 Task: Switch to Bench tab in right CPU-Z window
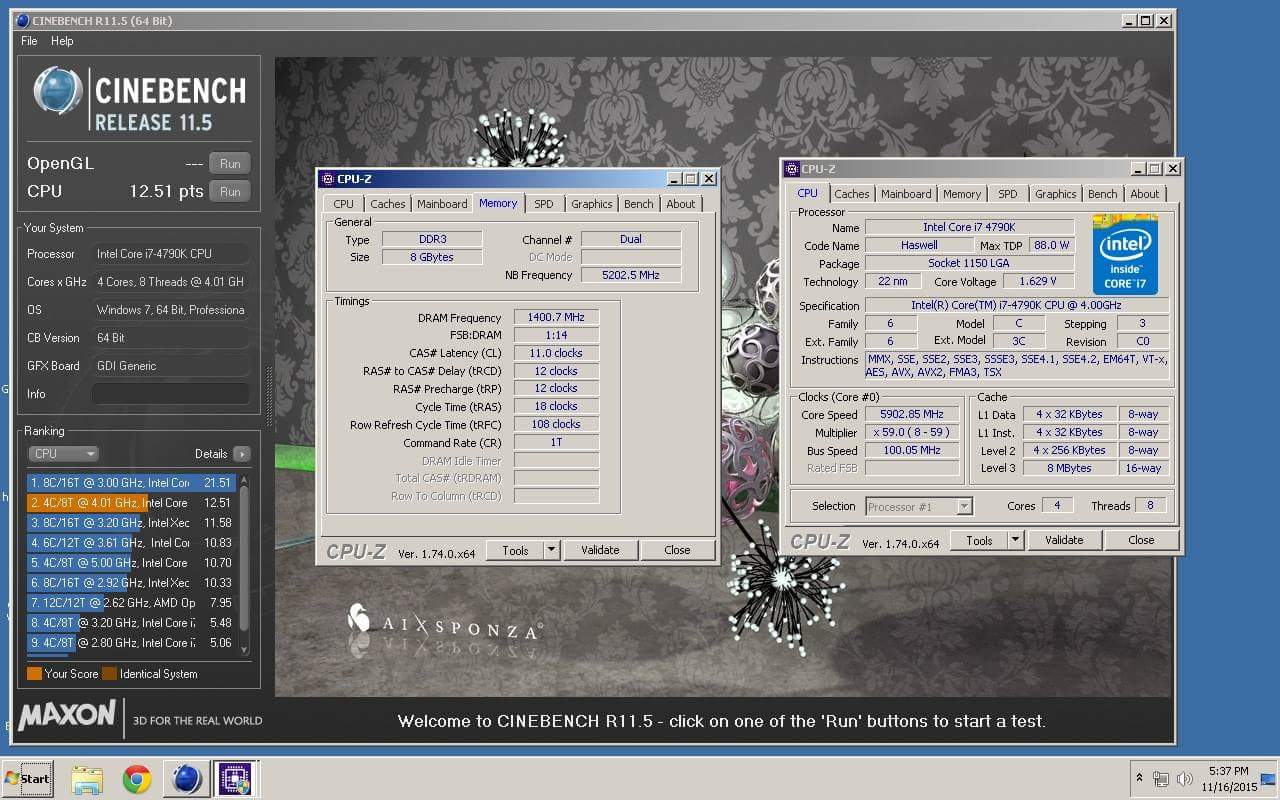tap(1102, 194)
